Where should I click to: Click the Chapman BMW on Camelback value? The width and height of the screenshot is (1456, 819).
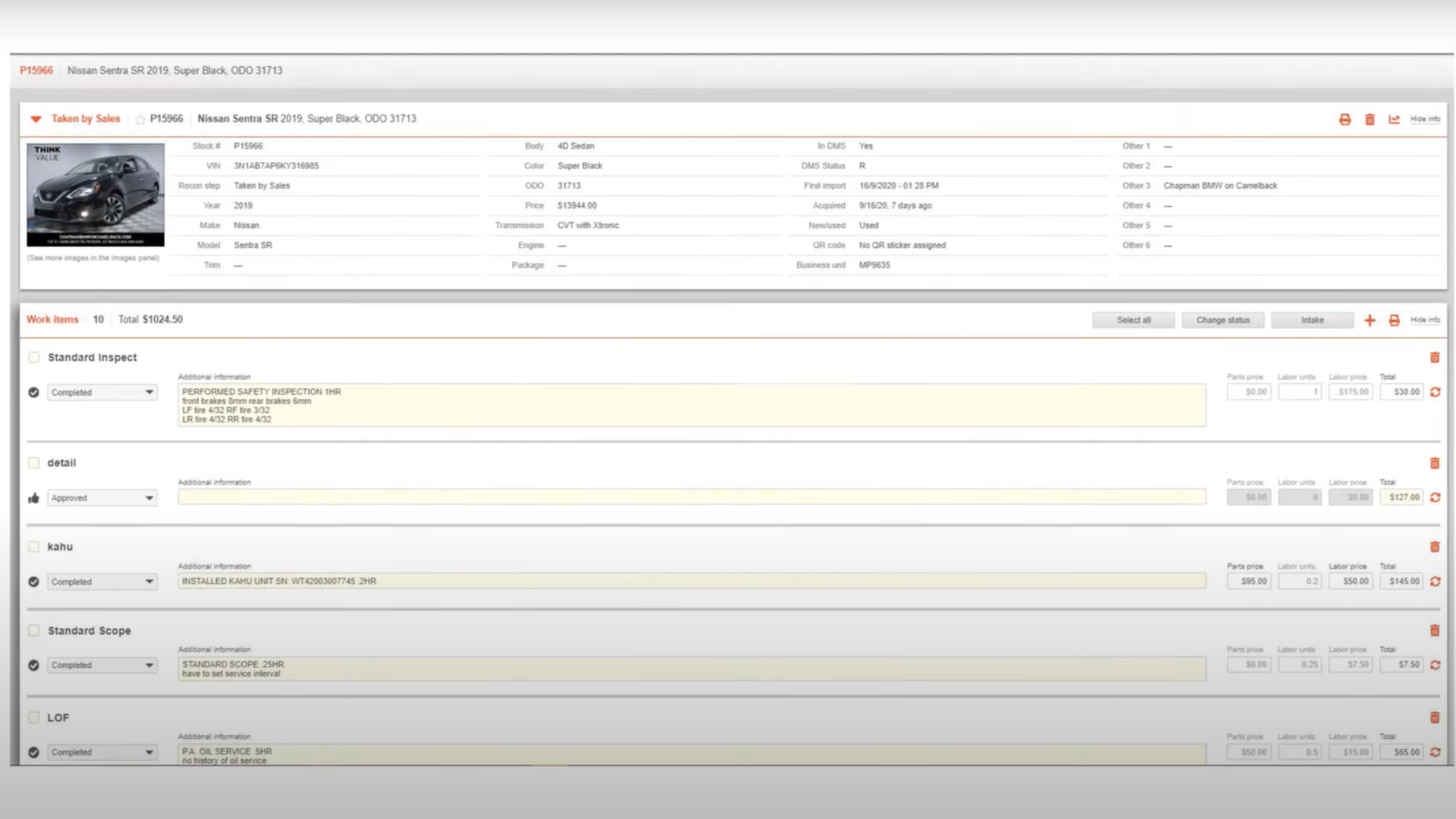[x=1220, y=186]
